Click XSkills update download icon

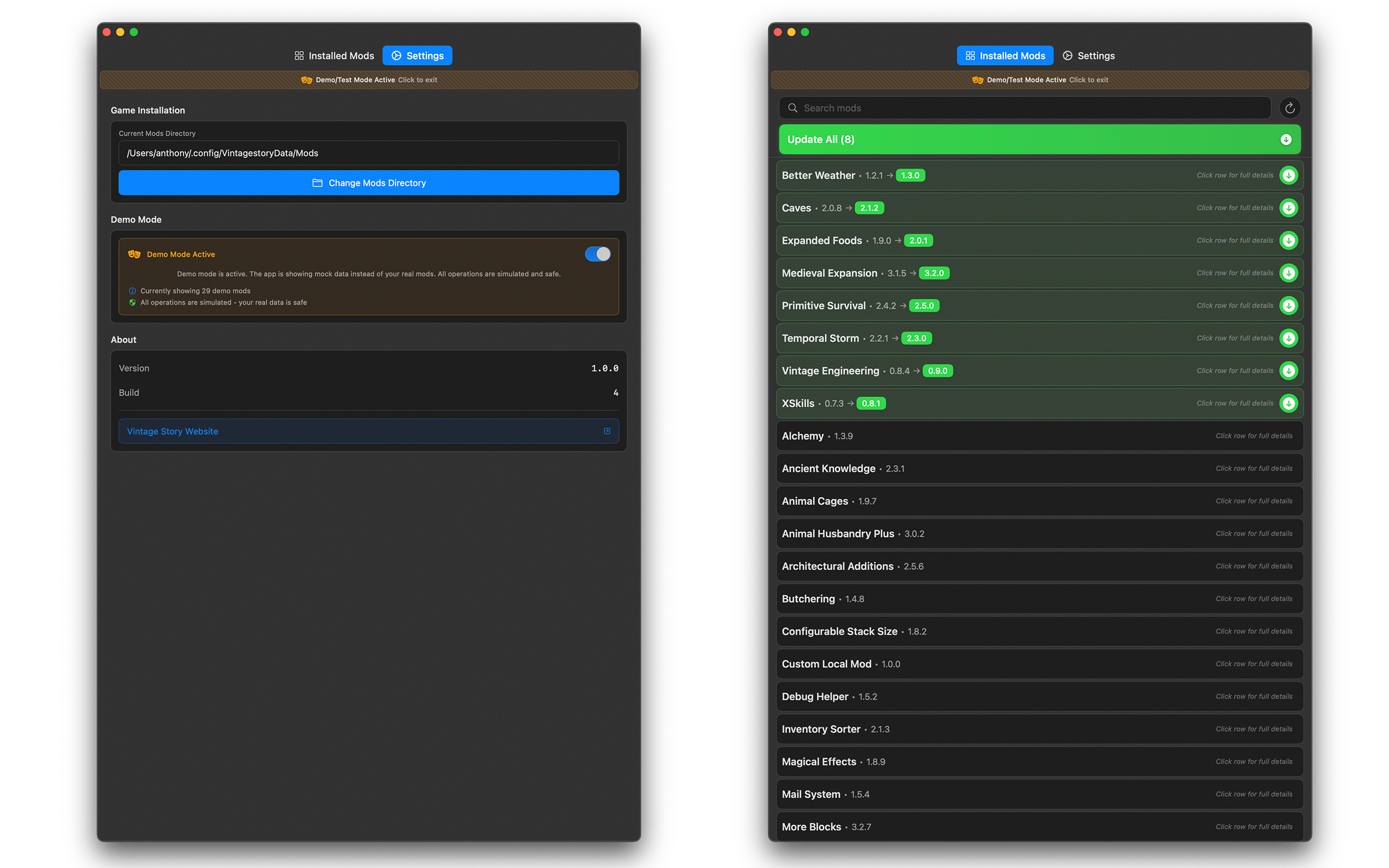[1288, 404]
